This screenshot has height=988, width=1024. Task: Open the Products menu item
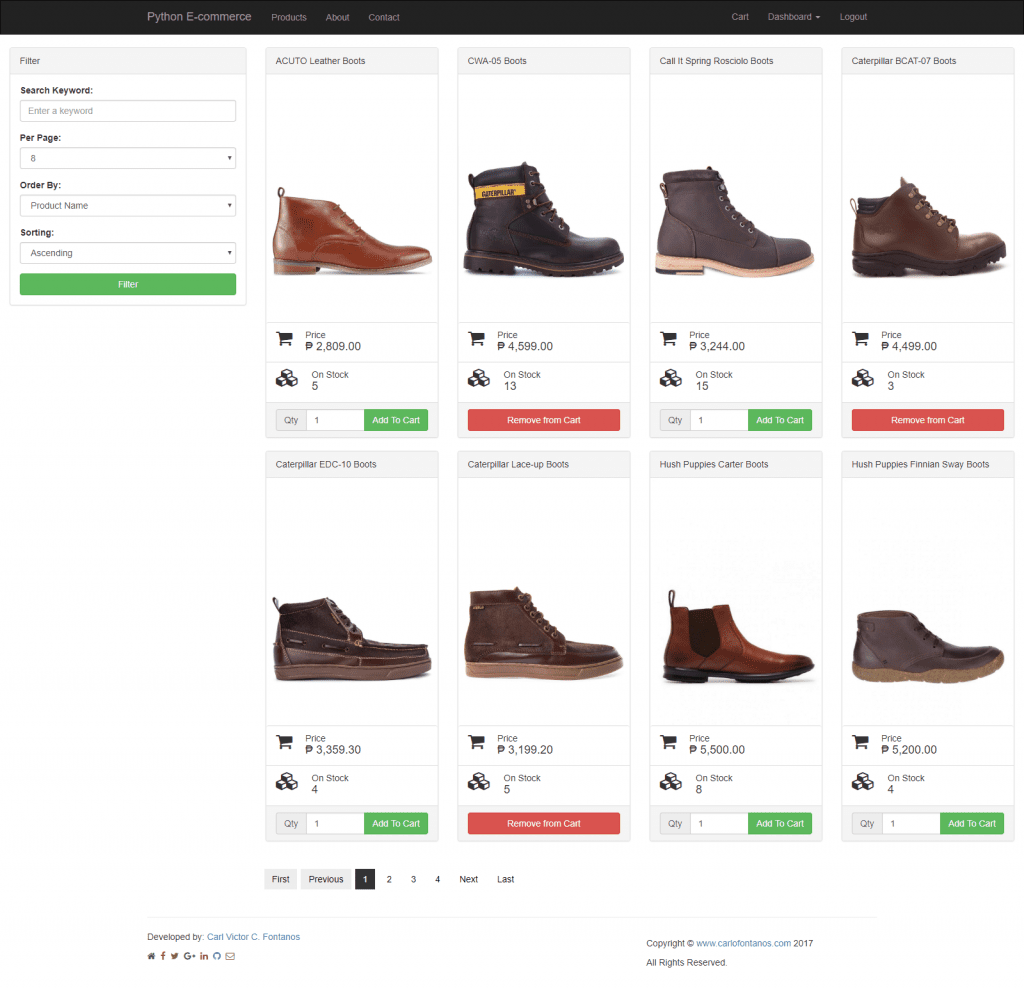point(288,16)
